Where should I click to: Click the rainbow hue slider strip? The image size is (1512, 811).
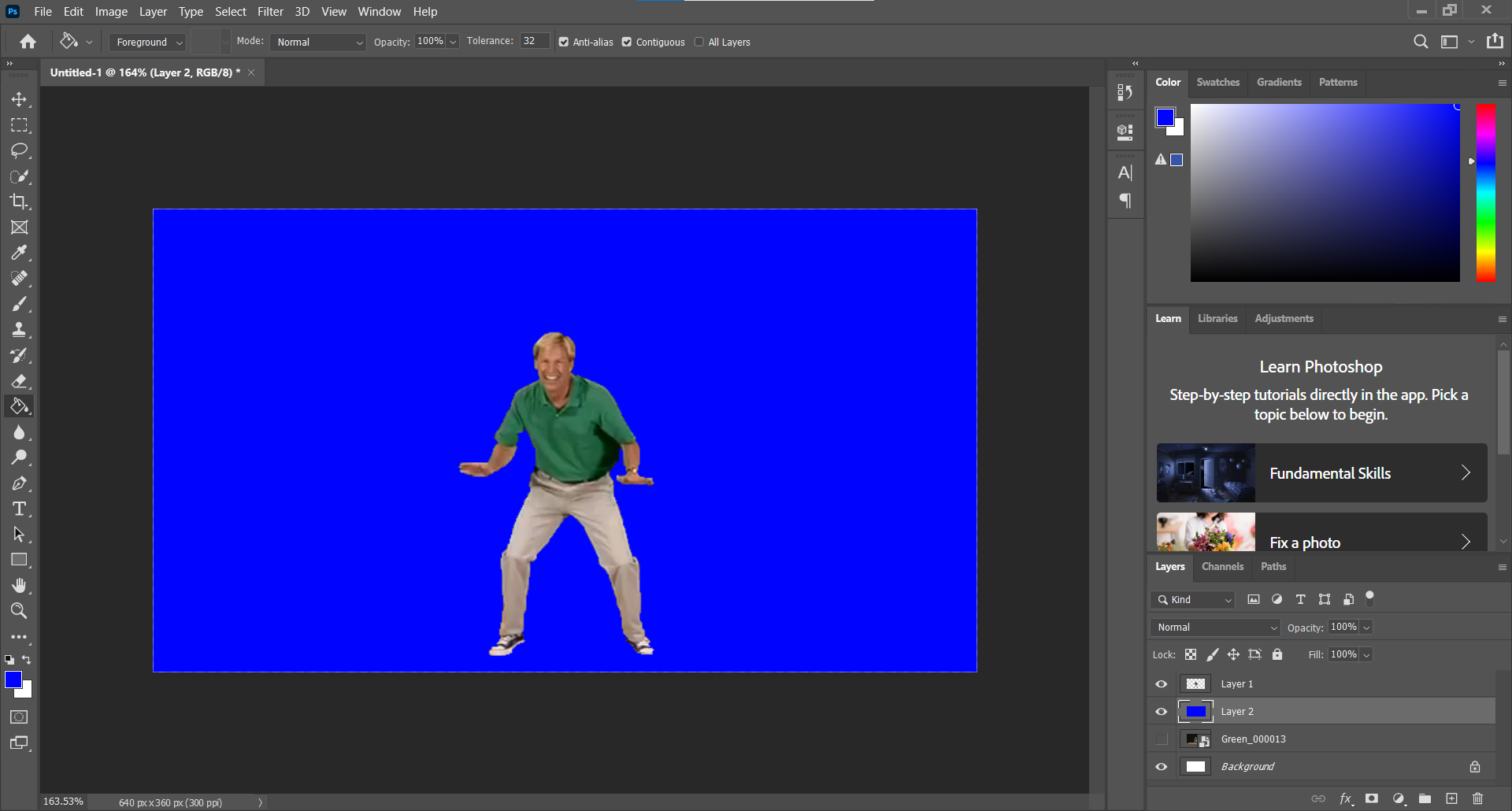(1486, 193)
